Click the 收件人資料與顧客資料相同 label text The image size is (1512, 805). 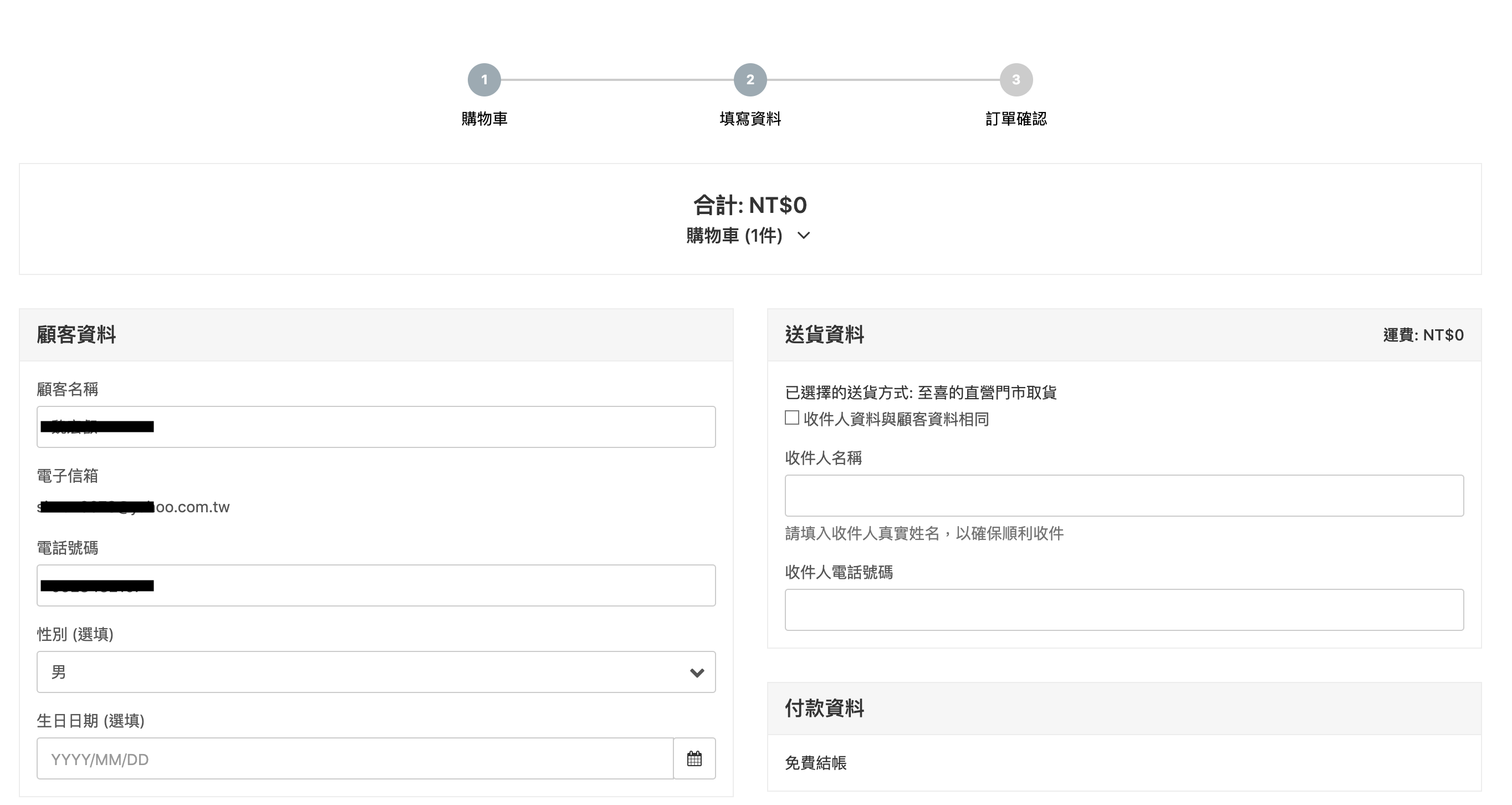896,419
